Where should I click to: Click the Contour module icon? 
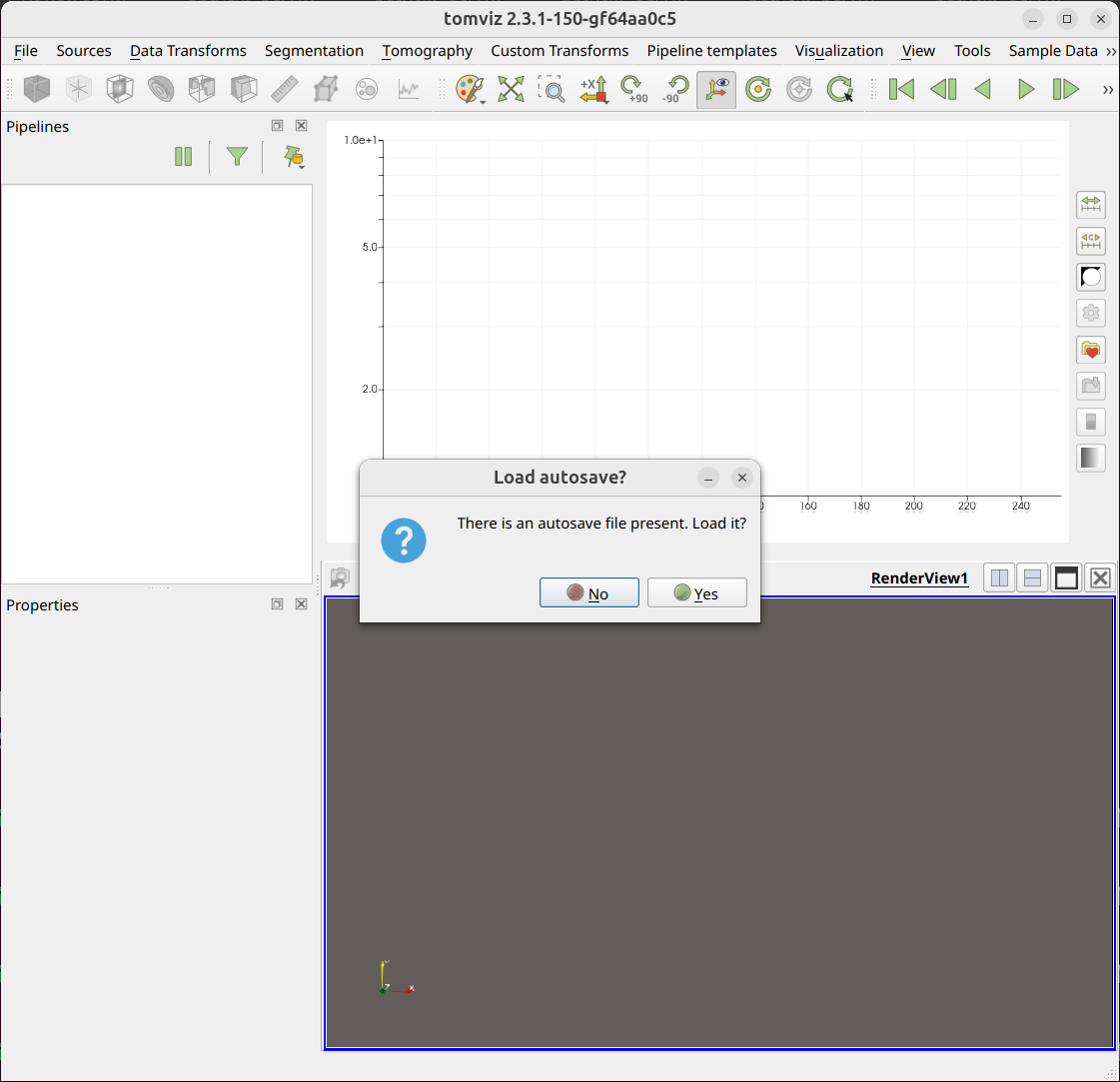tap(161, 89)
